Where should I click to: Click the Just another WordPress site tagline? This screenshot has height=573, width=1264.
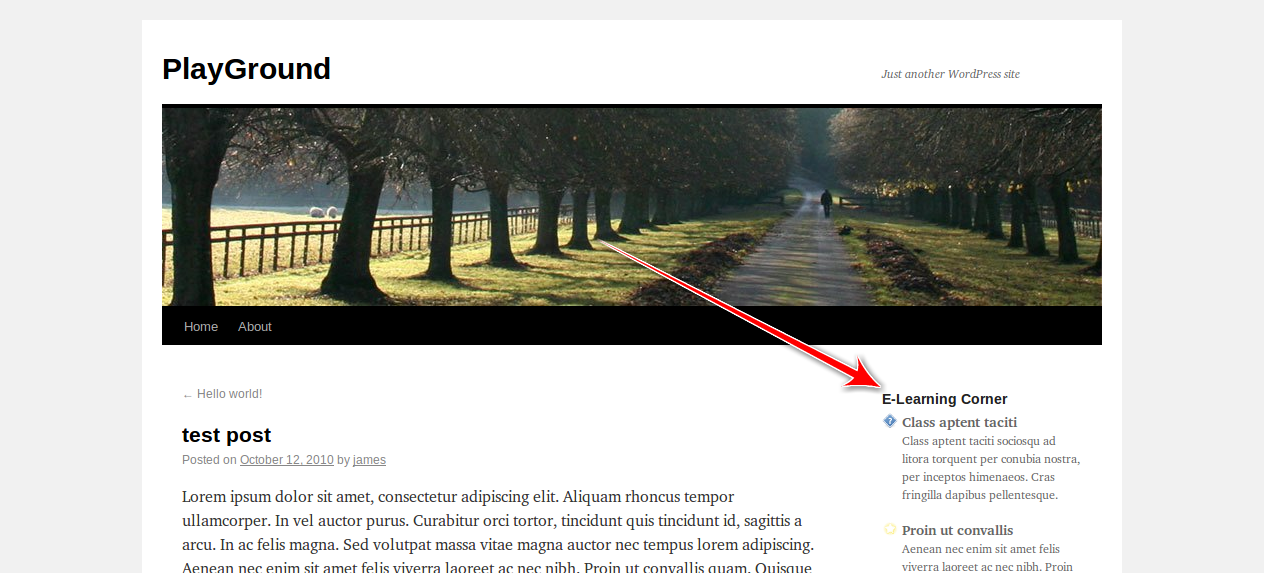950,74
